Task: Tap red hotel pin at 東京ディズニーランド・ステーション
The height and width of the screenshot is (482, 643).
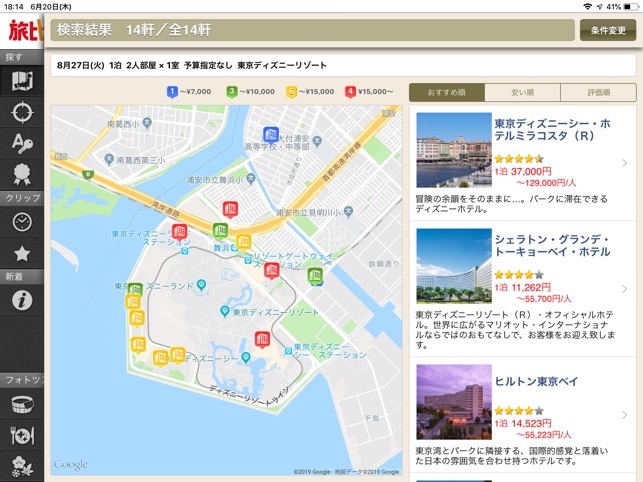Action: tap(179, 232)
